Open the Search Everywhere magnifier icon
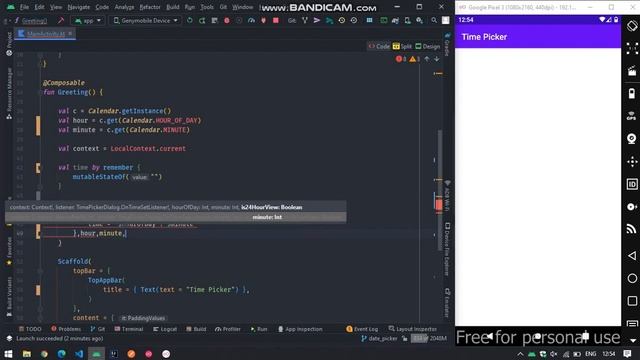This screenshot has width=640, height=360. click(434, 20)
